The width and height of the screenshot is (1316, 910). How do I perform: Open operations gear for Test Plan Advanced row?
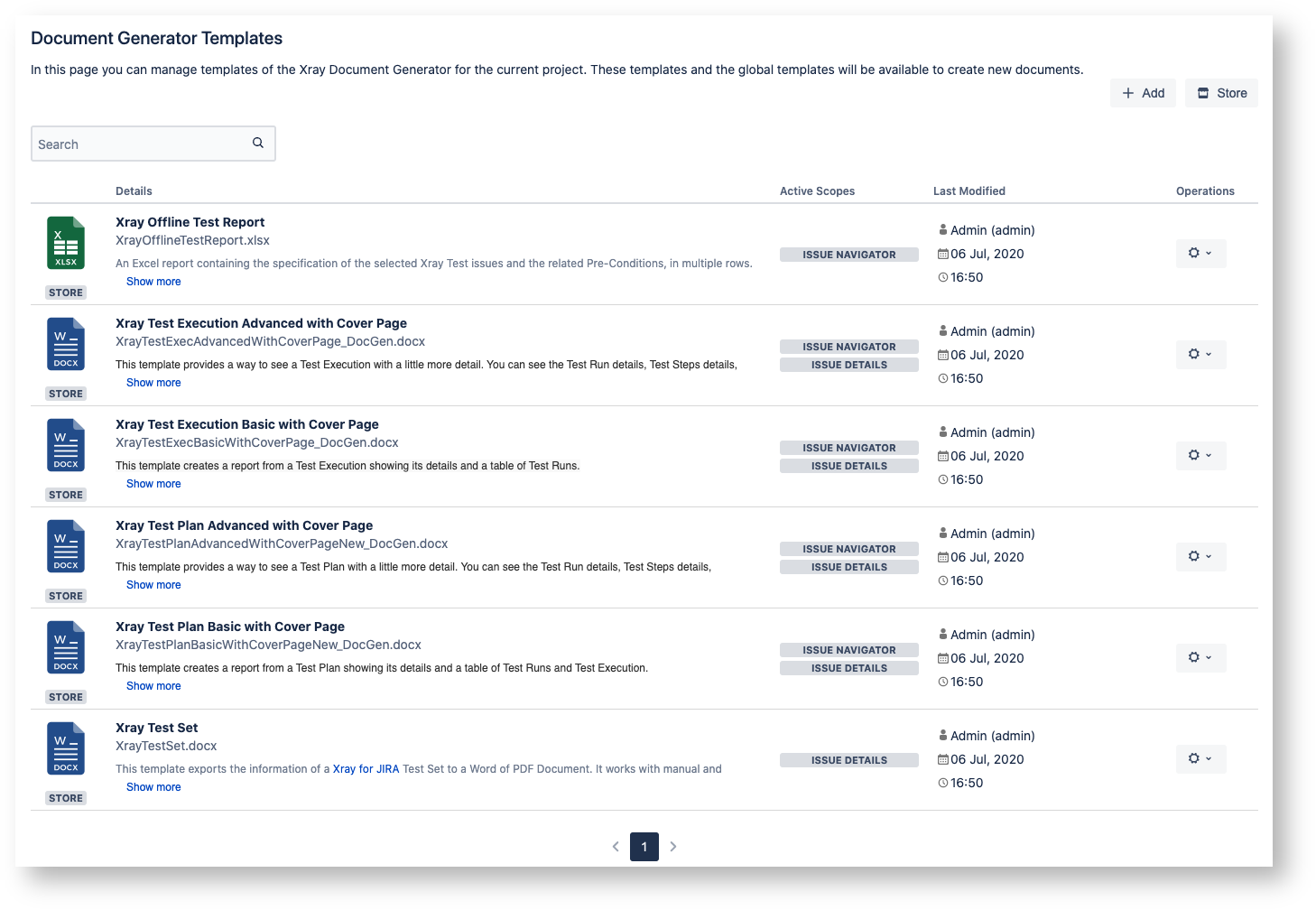1200,557
